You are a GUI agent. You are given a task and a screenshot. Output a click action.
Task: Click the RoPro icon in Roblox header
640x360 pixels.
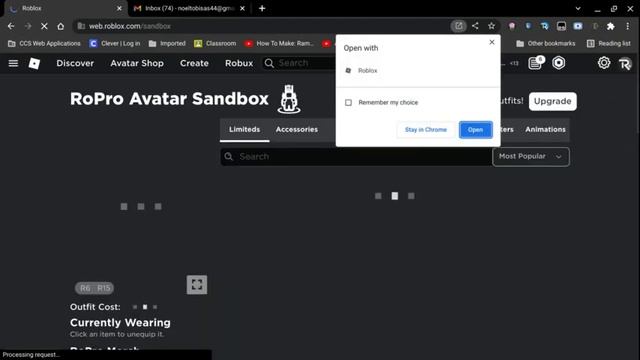pos(625,64)
